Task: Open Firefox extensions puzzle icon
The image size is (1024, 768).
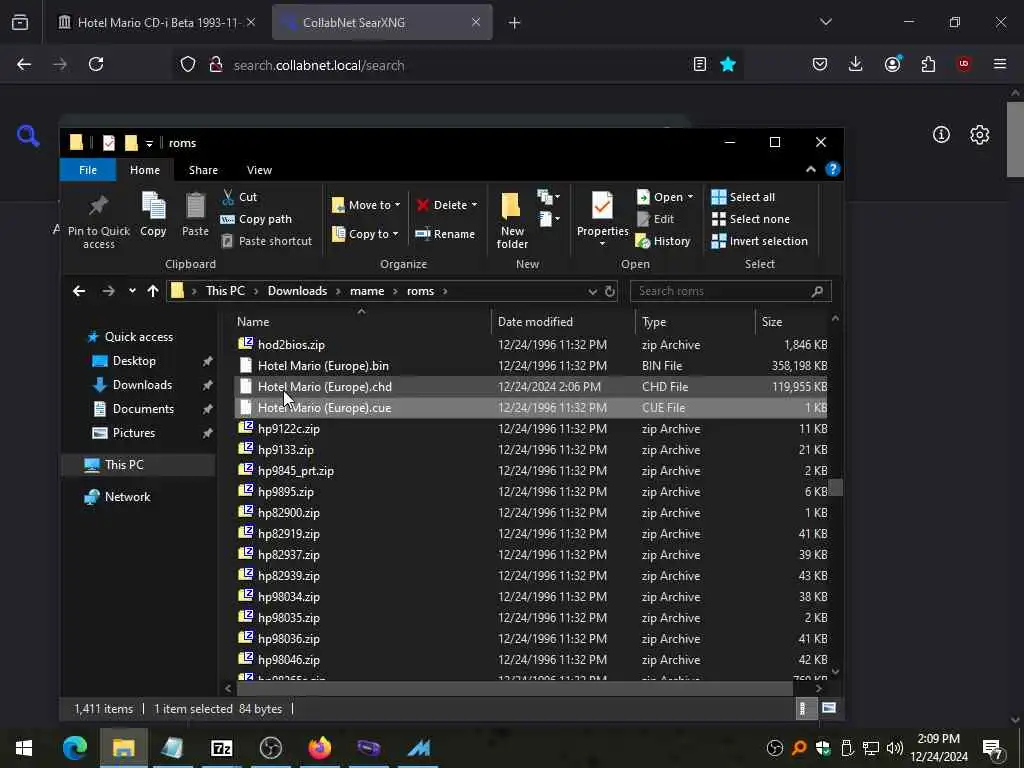Action: (x=928, y=64)
